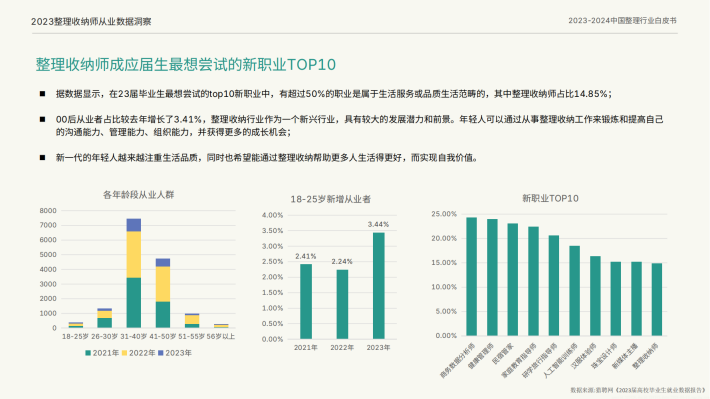Click the 2021年 bar labeled 2.41%

[x=306, y=302]
